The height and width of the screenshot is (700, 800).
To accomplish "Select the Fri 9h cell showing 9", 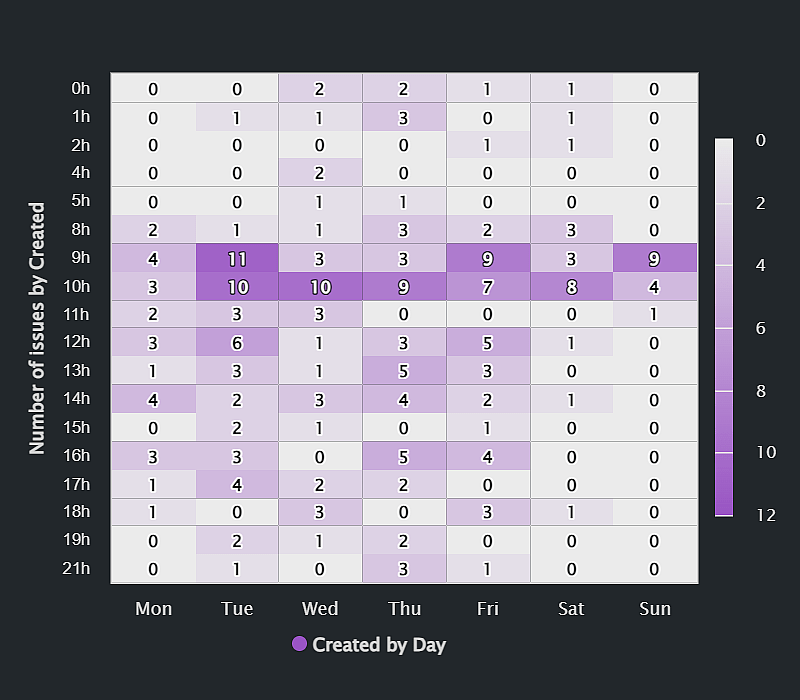I will [487, 258].
